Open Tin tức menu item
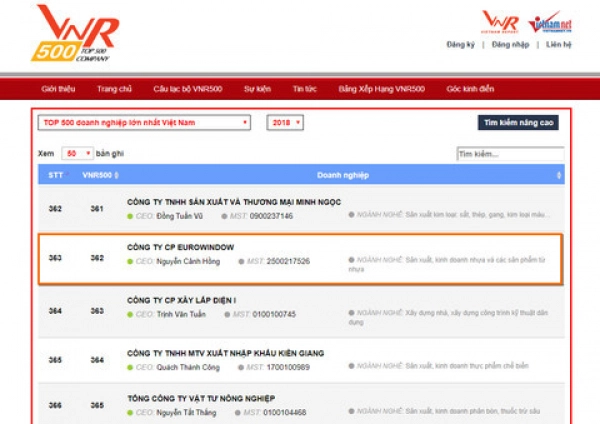 [x=305, y=89]
